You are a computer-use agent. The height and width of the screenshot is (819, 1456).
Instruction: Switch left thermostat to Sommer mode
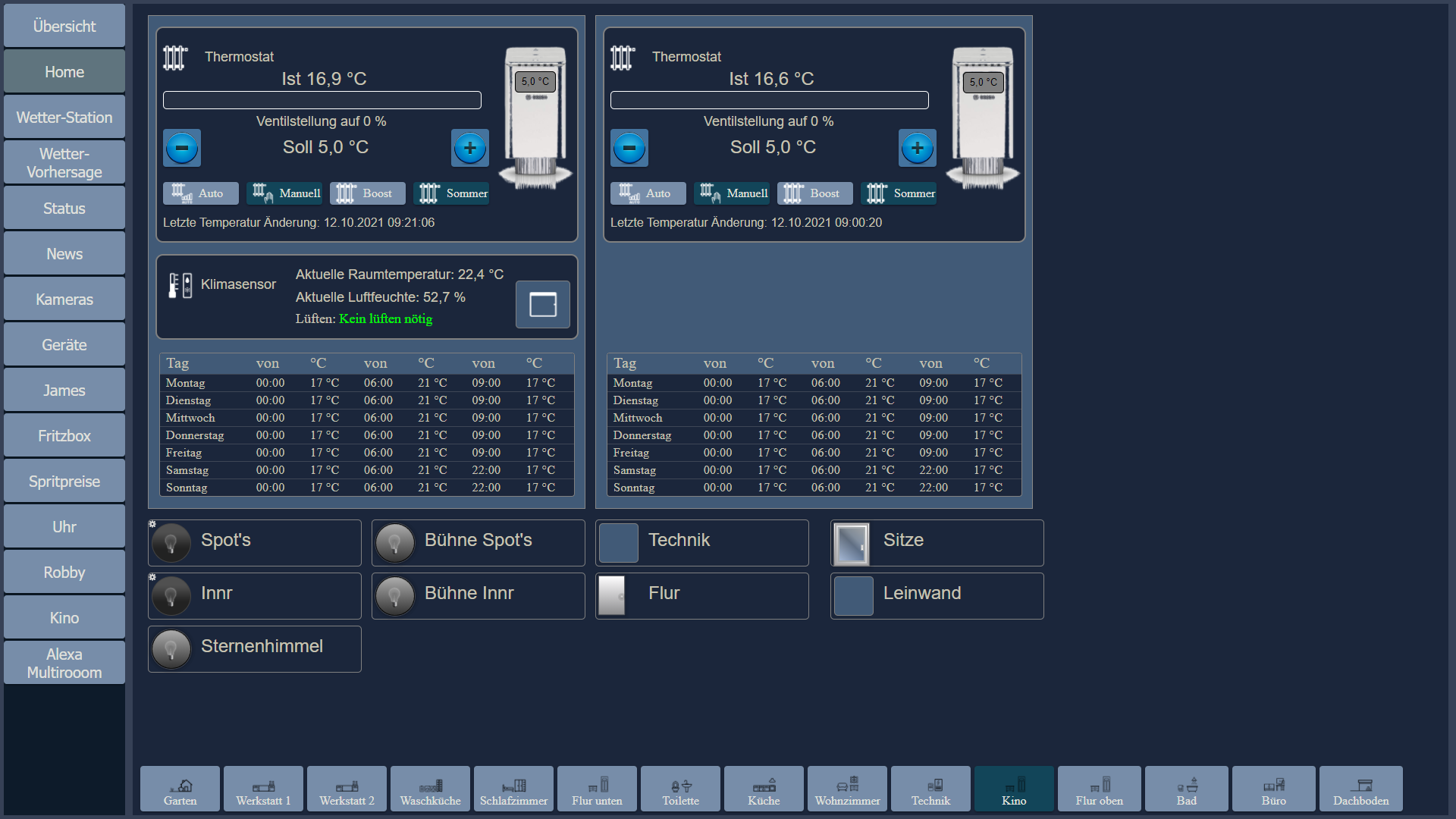pyautogui.click(x=451, y=193)
